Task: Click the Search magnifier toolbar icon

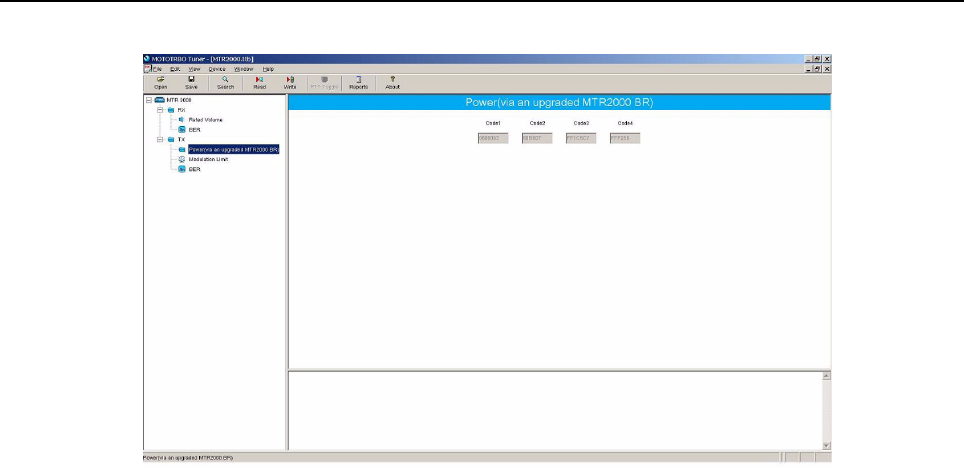Action: click(x=226, y=79)
